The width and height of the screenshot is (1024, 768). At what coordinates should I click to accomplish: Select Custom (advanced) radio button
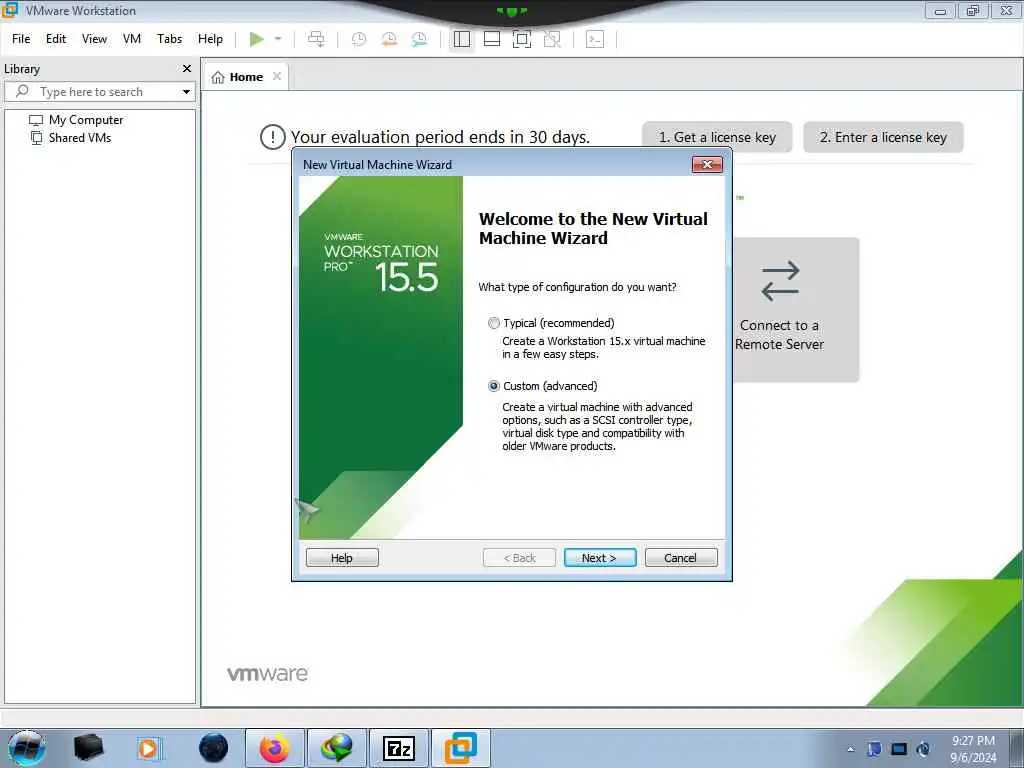click(494, 386)
